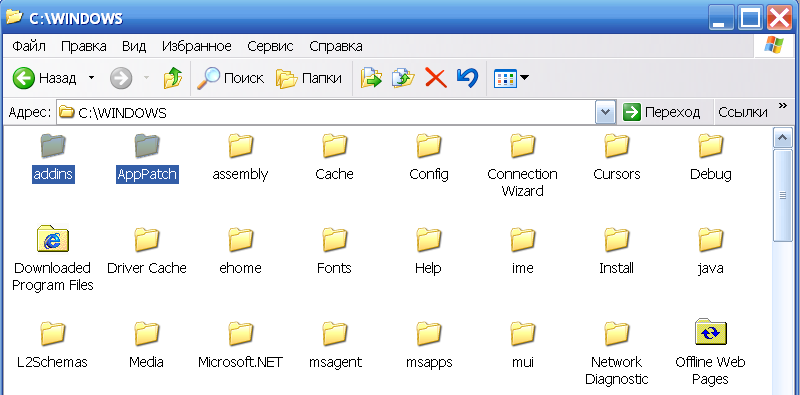The height and width of the screenshot is (395, 800).
Task: Open the Поиск search pane
Action: tap(230, 78)
